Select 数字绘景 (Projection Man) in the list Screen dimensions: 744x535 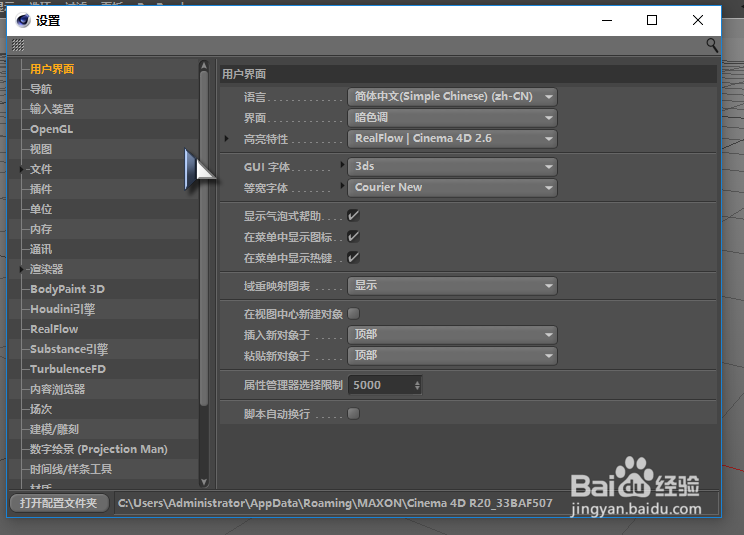tap(99, 449)
